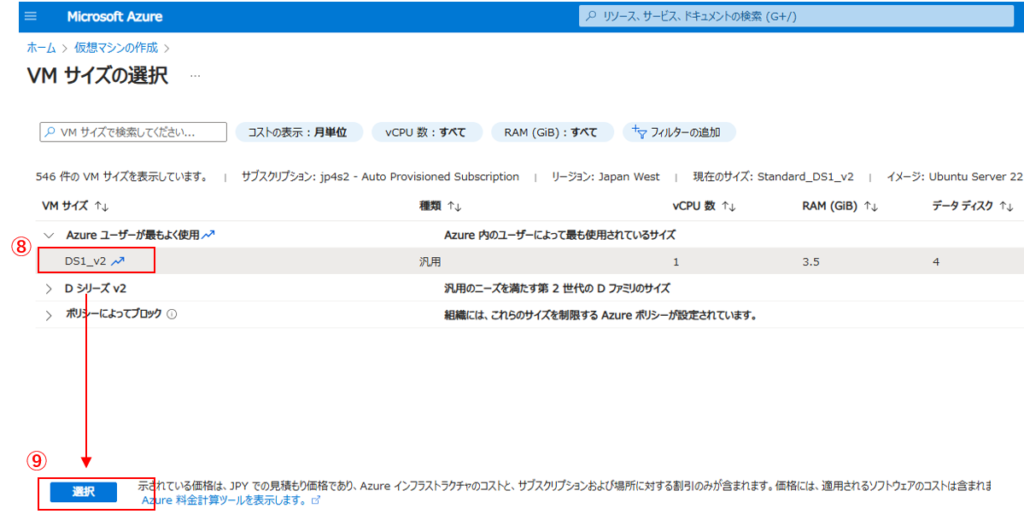Click the Microsoft Azure title in header
The width and height of the screenshot is (1024, 520).
(x=114, y=16)
